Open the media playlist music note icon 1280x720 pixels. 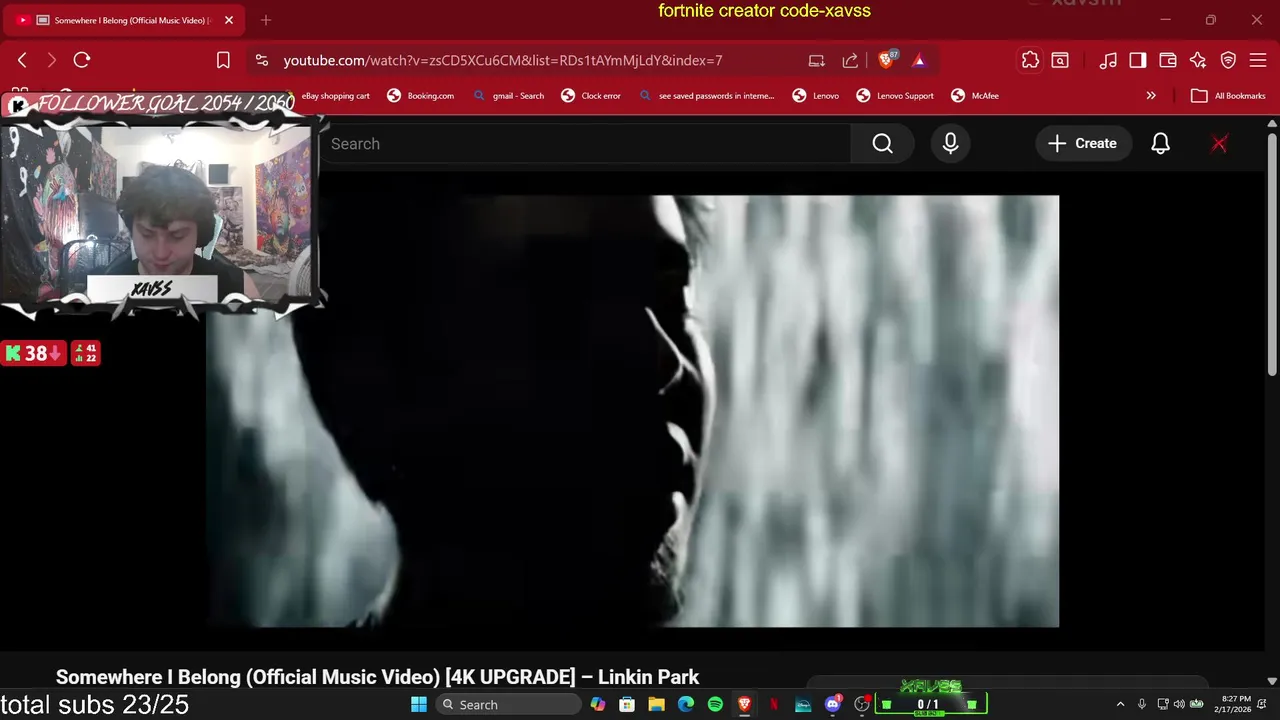[x=1107, y=60]
